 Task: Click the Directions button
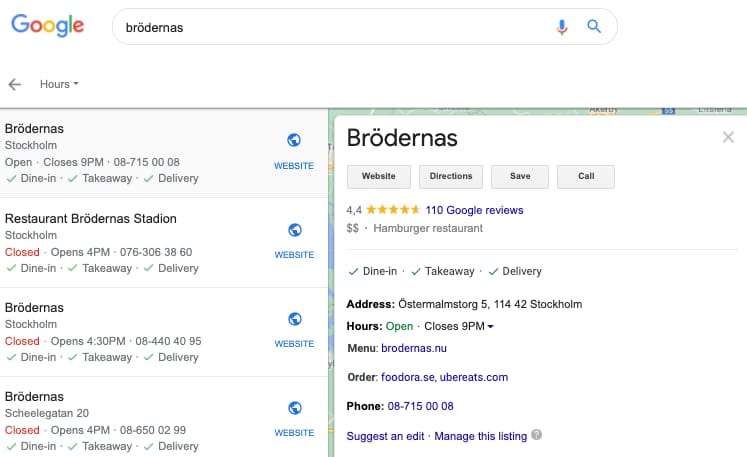tap(451, 176)
